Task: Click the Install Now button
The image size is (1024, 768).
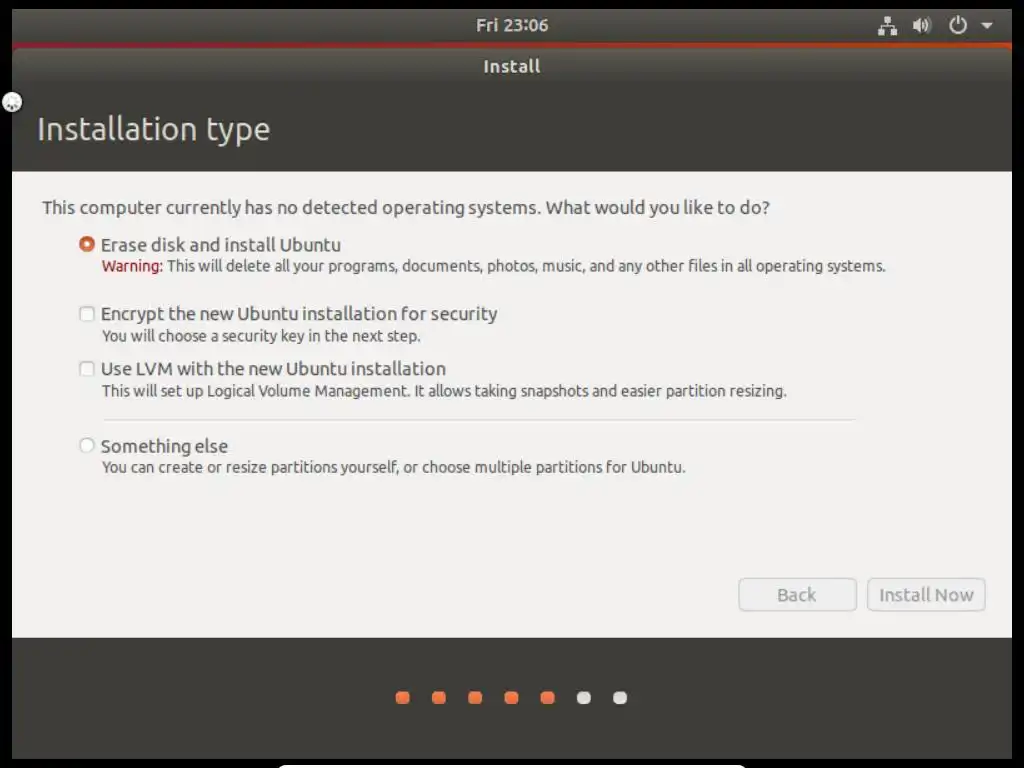Action: tap(926, 594)
